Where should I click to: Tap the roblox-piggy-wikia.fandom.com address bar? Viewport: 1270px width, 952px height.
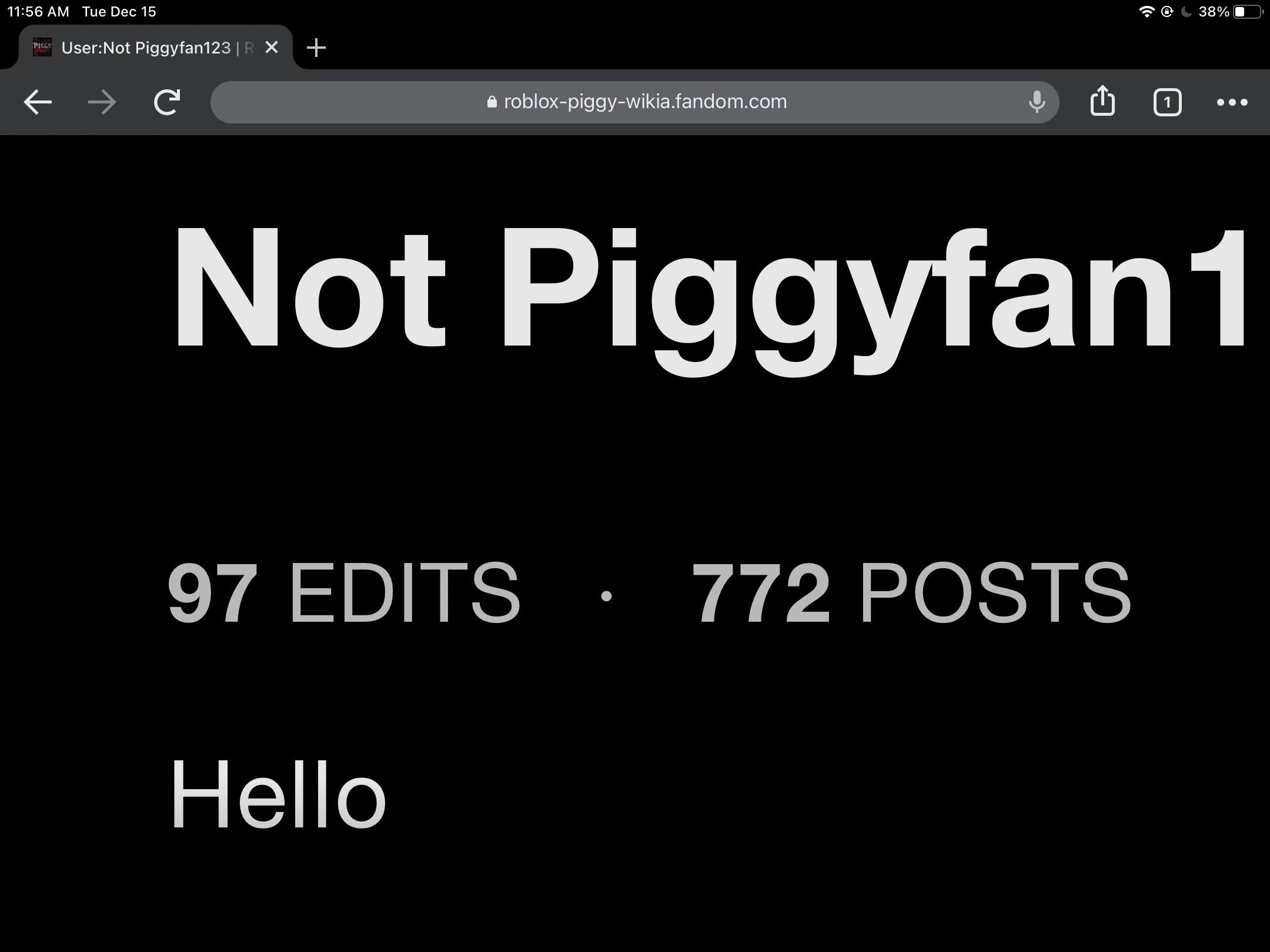(x=635, y=102)
